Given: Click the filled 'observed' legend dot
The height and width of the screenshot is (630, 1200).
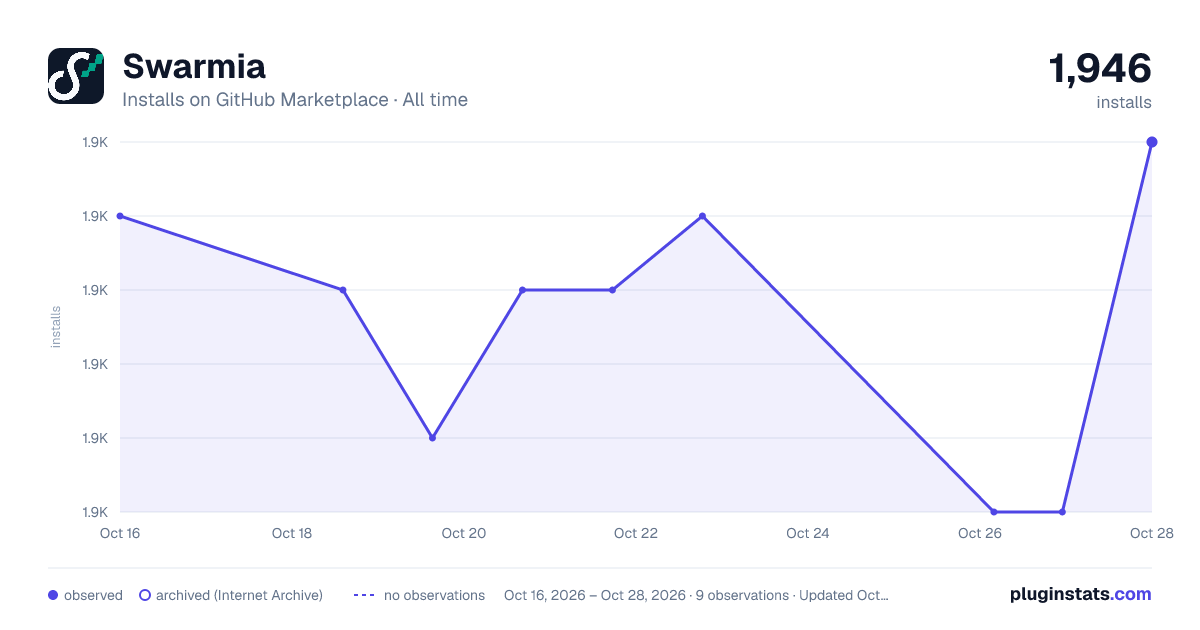Looking at the screenshot, I should pos(53,595).
